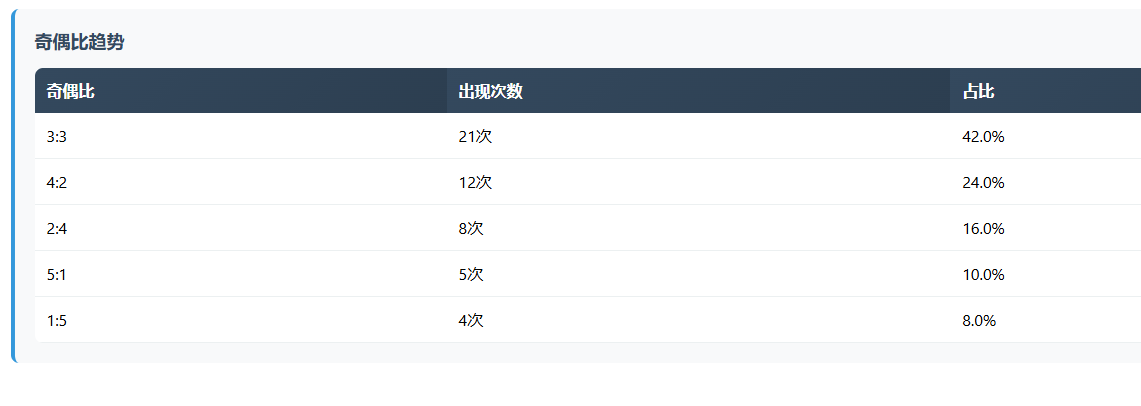Click the 5:1 ratio cell
Image resolution: width=1141 pixels, height=406 pixels.
tap(56, 275)
